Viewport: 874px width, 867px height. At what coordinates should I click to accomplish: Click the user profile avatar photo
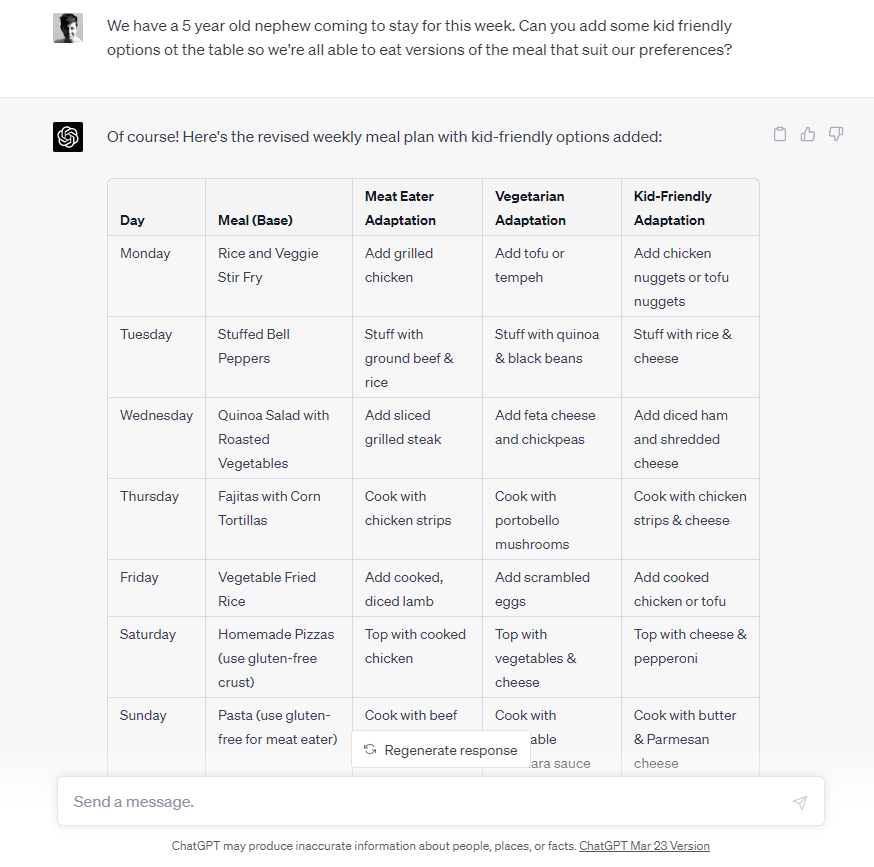pyautogui.click(x=68, y=28)
